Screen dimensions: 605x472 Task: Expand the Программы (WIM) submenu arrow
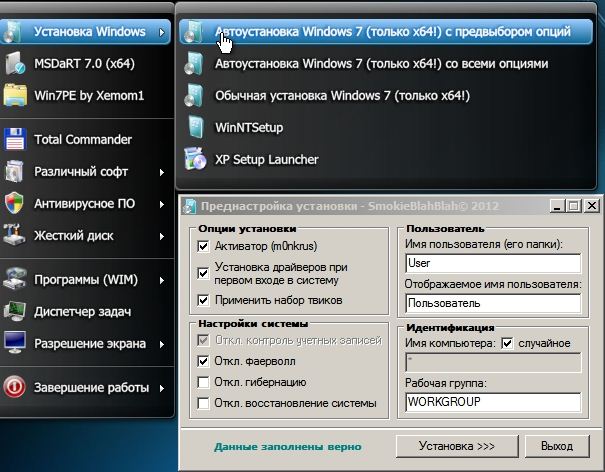[162, 279]
